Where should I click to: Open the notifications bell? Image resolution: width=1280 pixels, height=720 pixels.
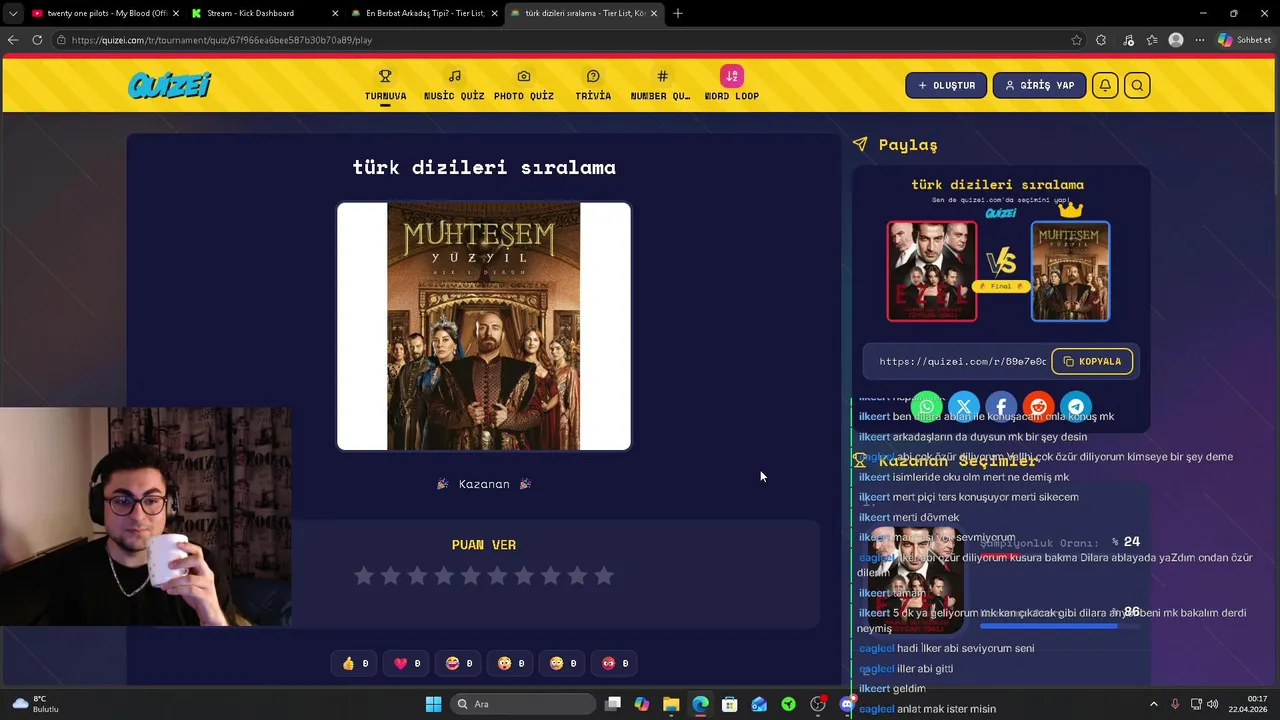[1105, 85]
